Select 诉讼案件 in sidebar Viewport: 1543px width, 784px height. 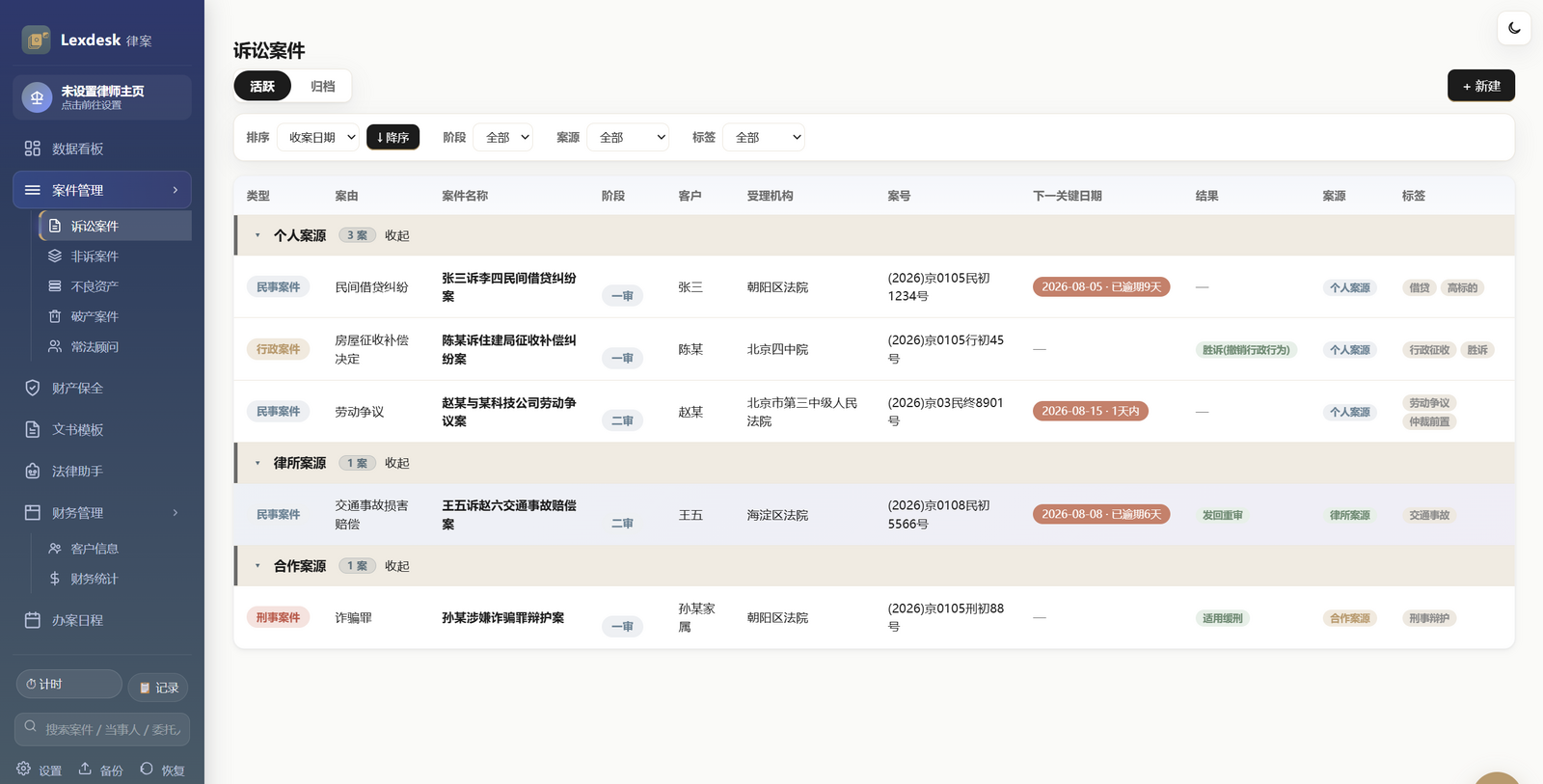click(115, 226)
